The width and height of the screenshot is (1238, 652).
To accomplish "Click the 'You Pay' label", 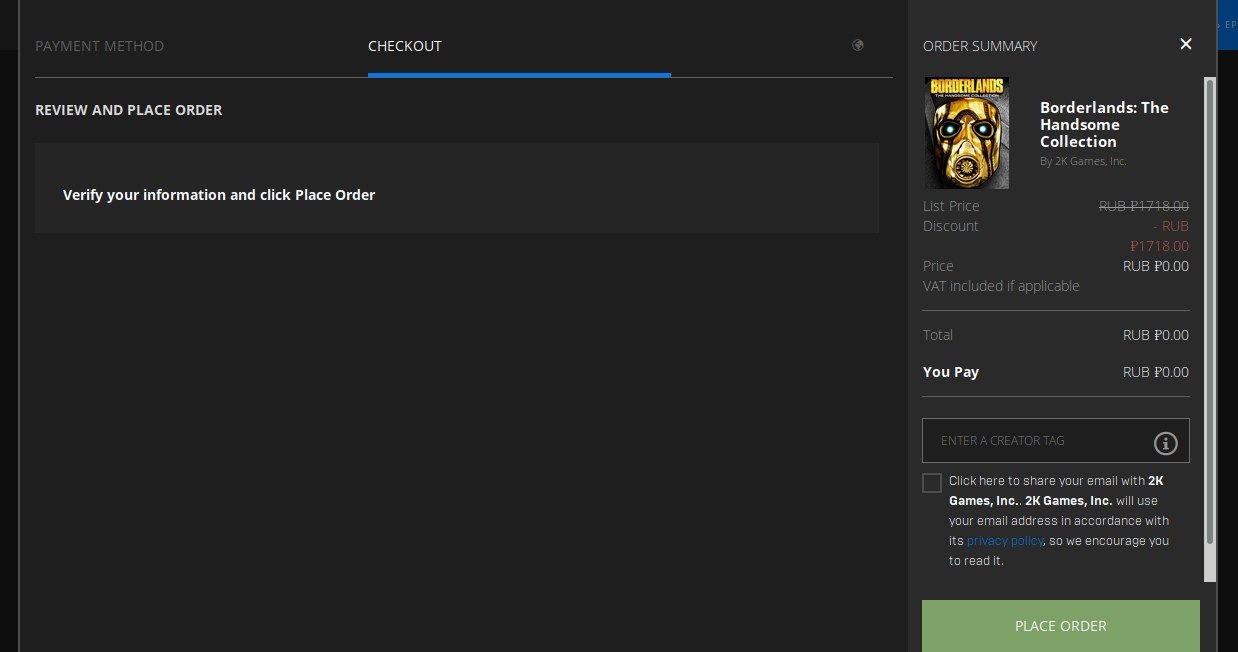I will (x=951, y=372).
